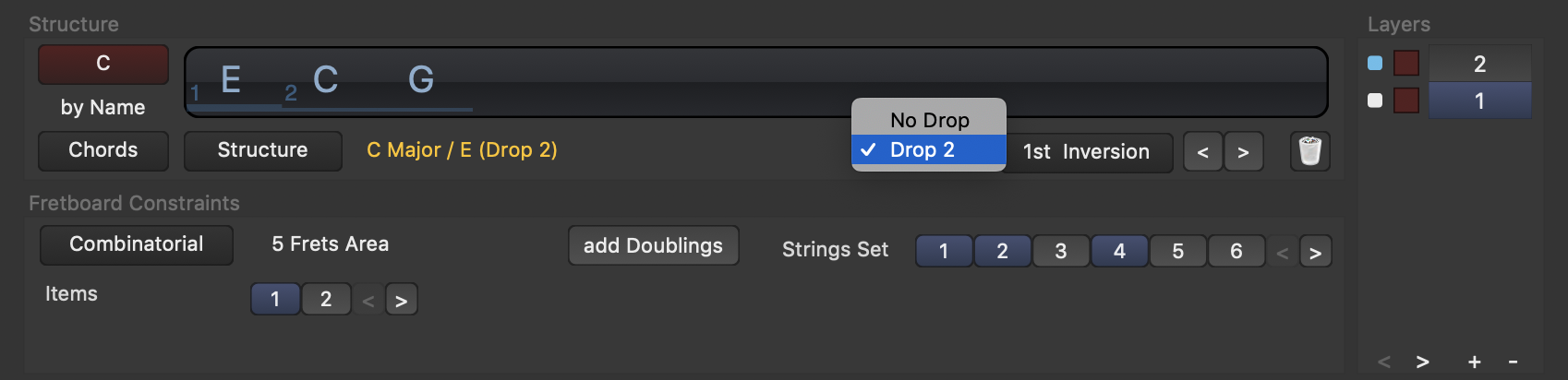Screen dimensions: 1568x380
Task: Toggle string 5 in Strings Set
Action: coord(1178,251)
